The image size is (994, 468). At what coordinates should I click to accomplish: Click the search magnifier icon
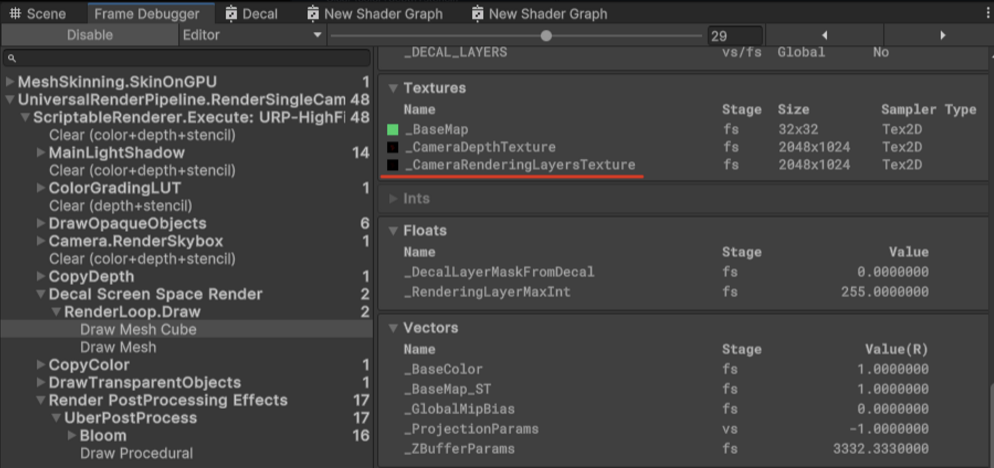13,58
